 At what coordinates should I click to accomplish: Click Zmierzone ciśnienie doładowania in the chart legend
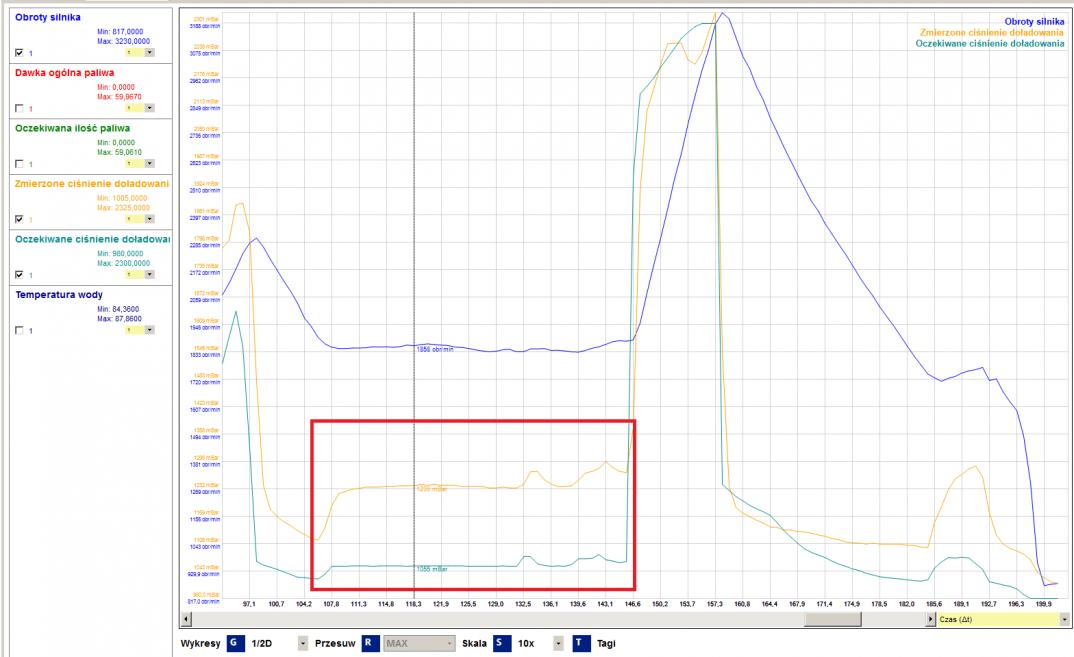(991, 32)
